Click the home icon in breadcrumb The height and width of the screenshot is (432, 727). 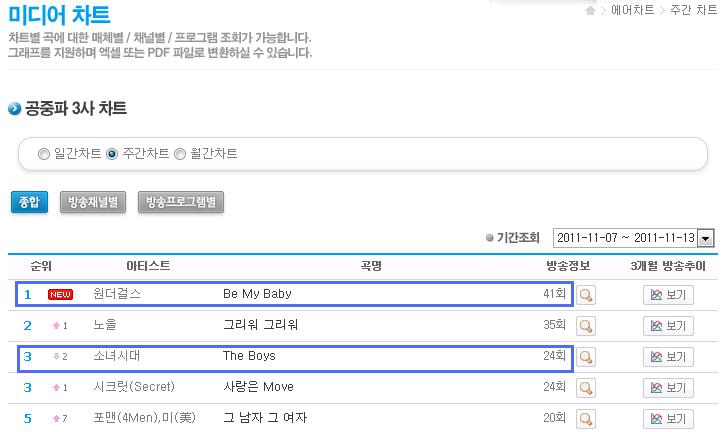pos(590,10)
